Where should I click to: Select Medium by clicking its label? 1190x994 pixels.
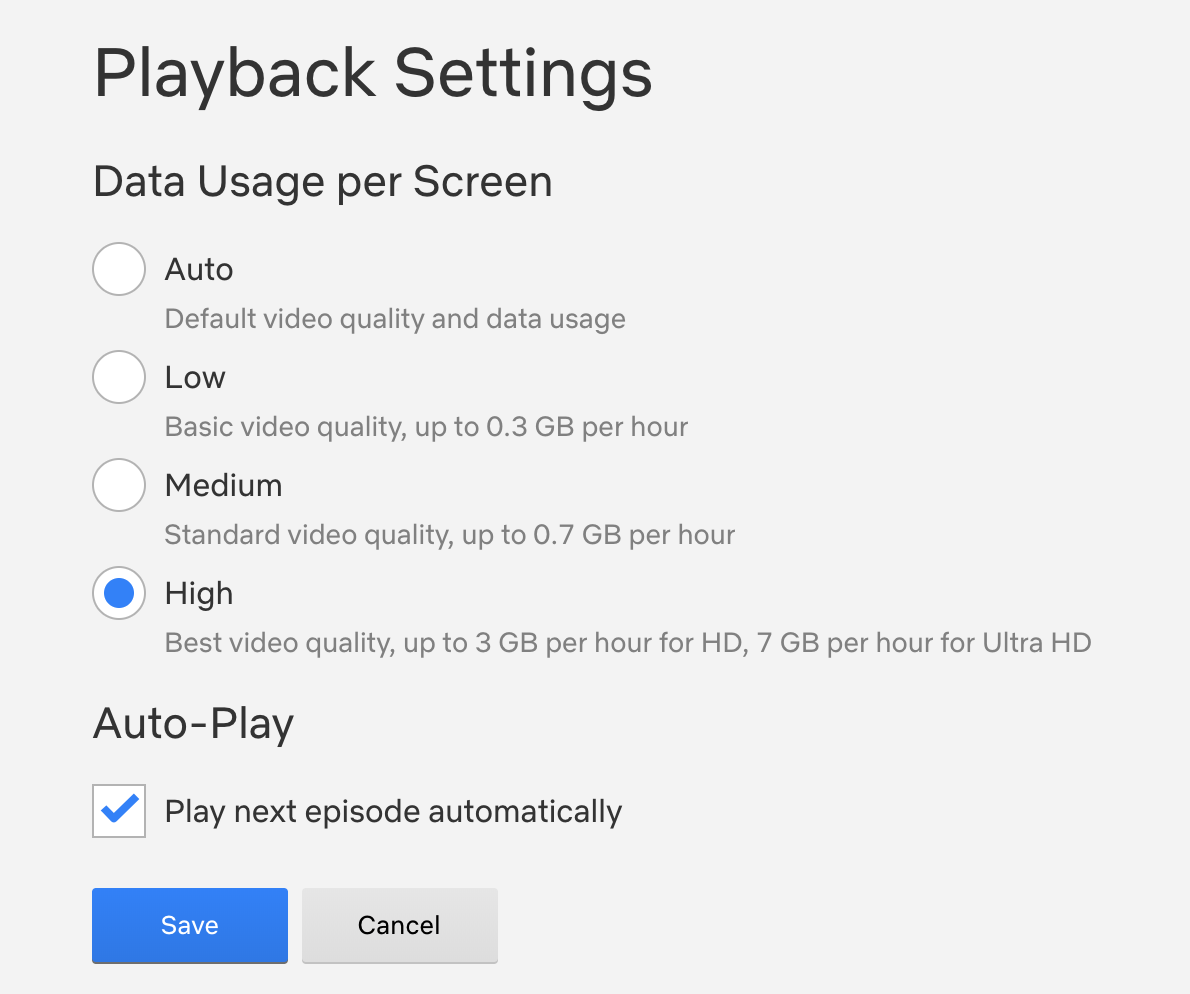tap(223, 485)
